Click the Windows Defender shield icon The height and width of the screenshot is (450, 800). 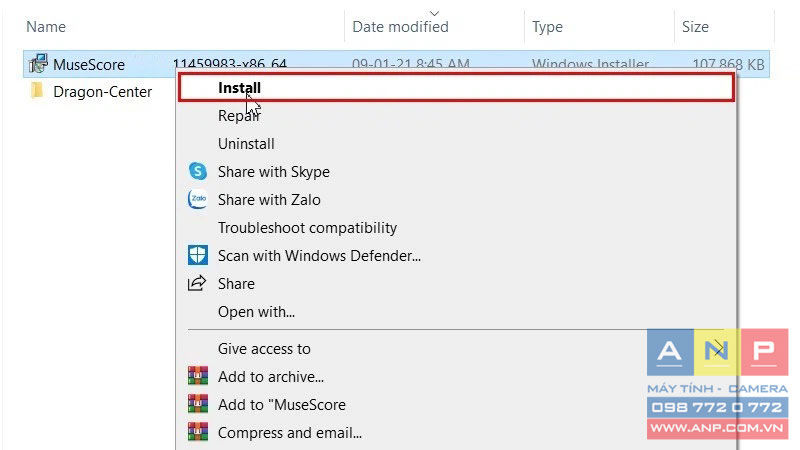197,255
